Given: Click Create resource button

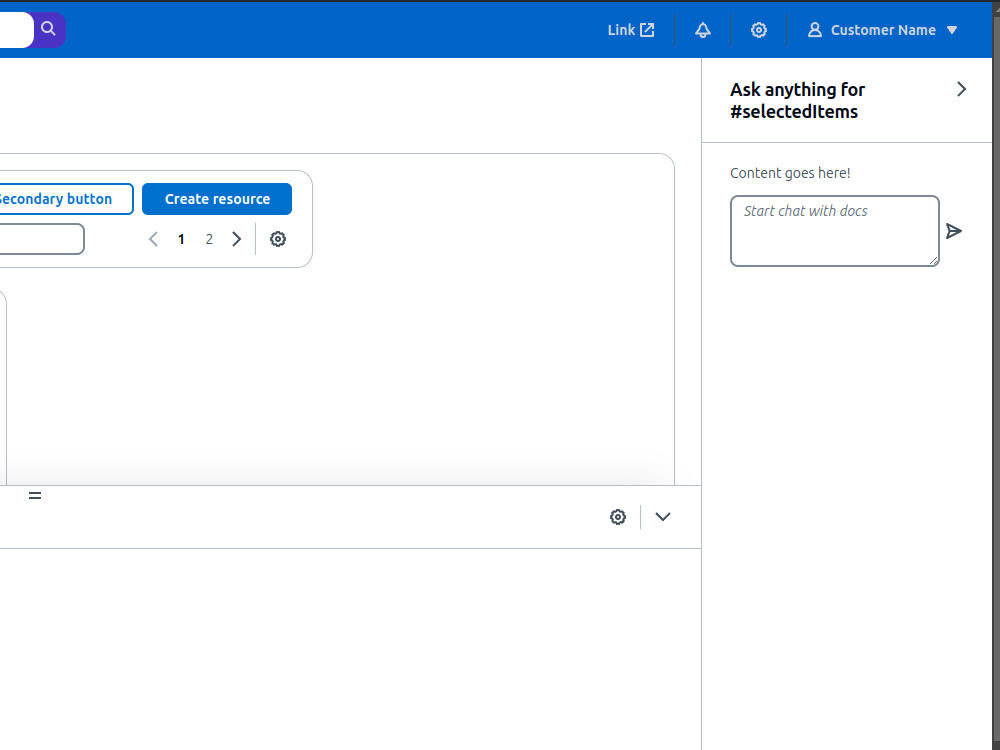Looking at the screenshot, I should tap(217, 199).
